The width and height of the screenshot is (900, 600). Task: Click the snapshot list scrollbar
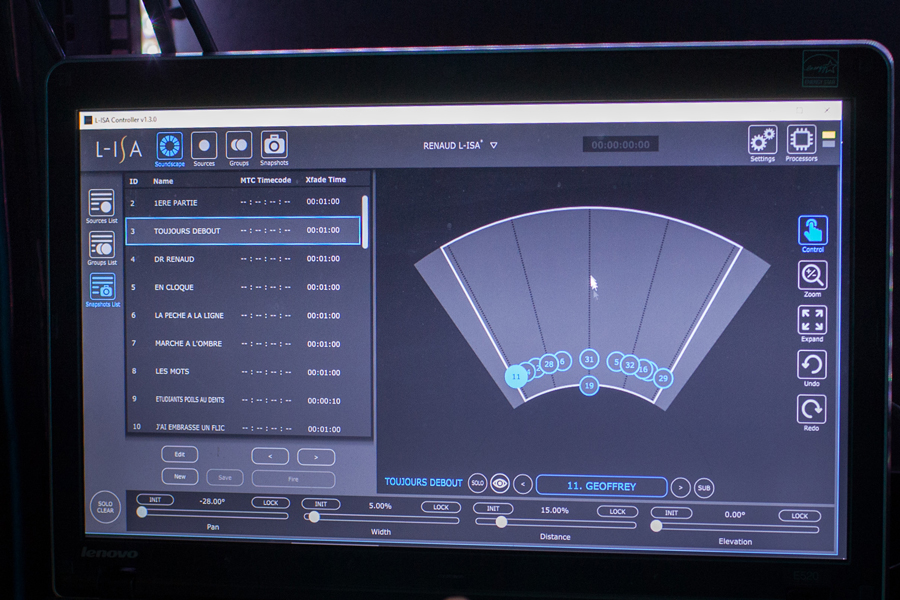click(x=365, y=221)
